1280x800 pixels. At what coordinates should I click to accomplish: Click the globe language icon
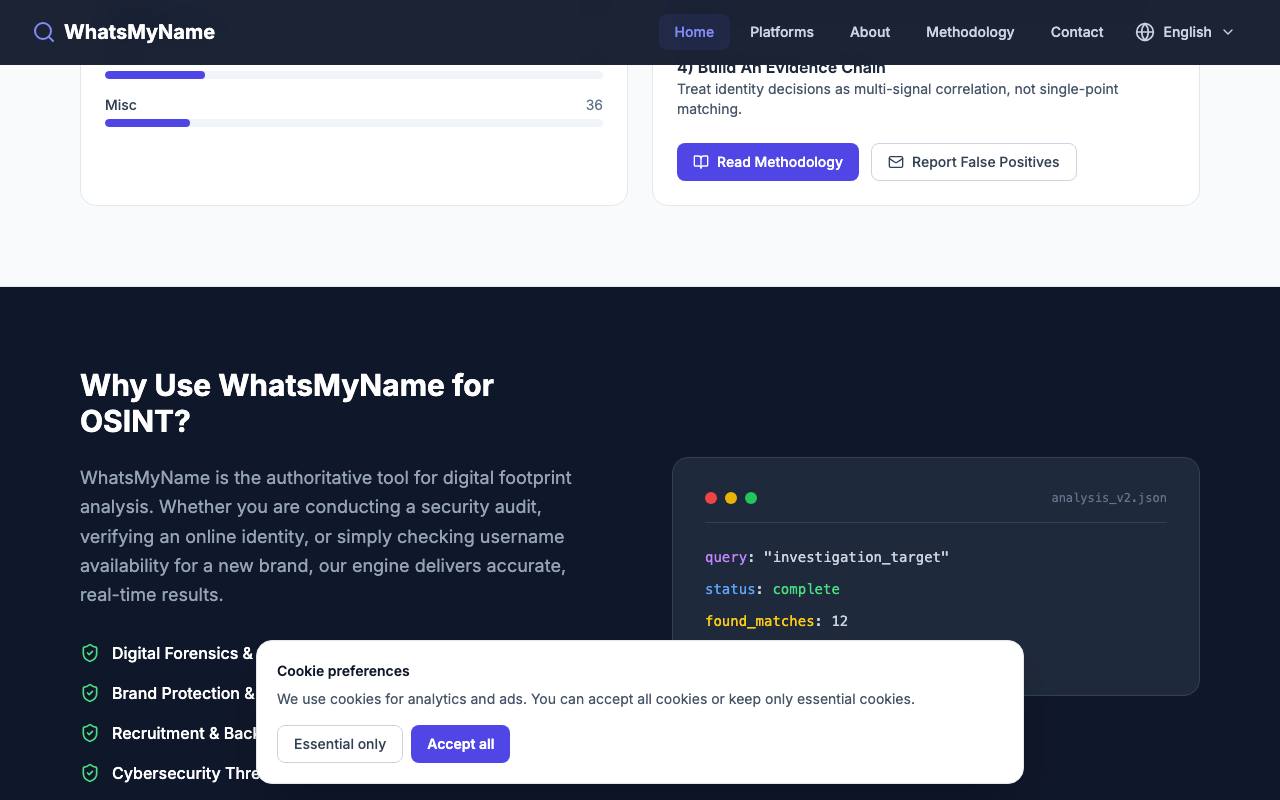coord(1145,32)
